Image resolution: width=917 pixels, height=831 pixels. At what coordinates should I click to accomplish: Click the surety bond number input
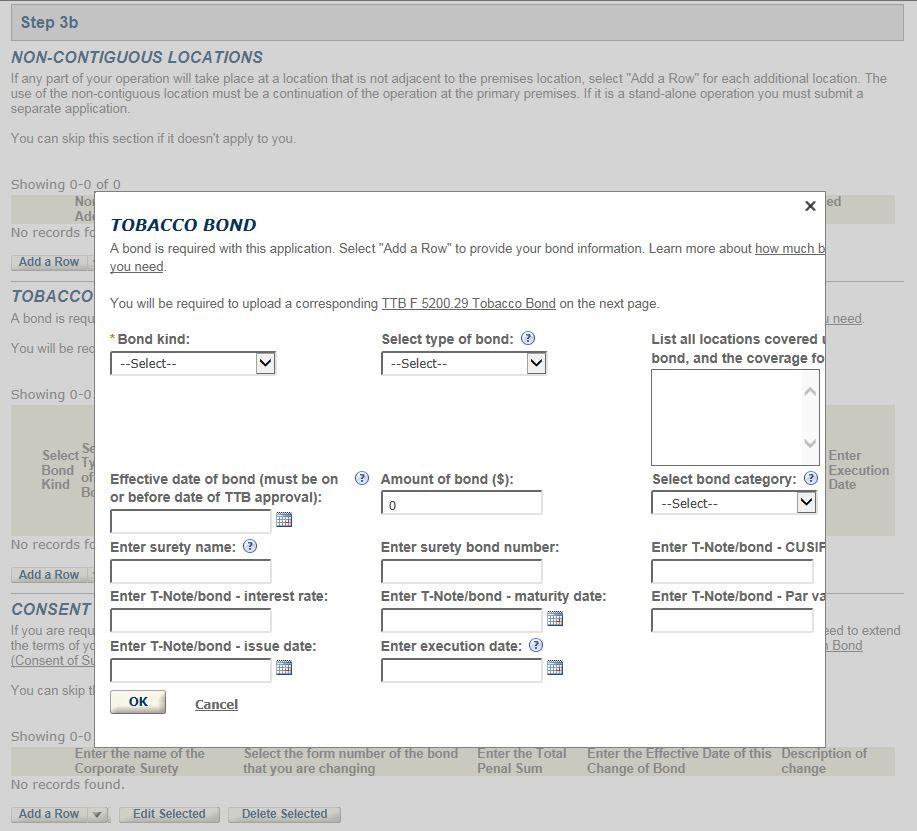point(461,571)
